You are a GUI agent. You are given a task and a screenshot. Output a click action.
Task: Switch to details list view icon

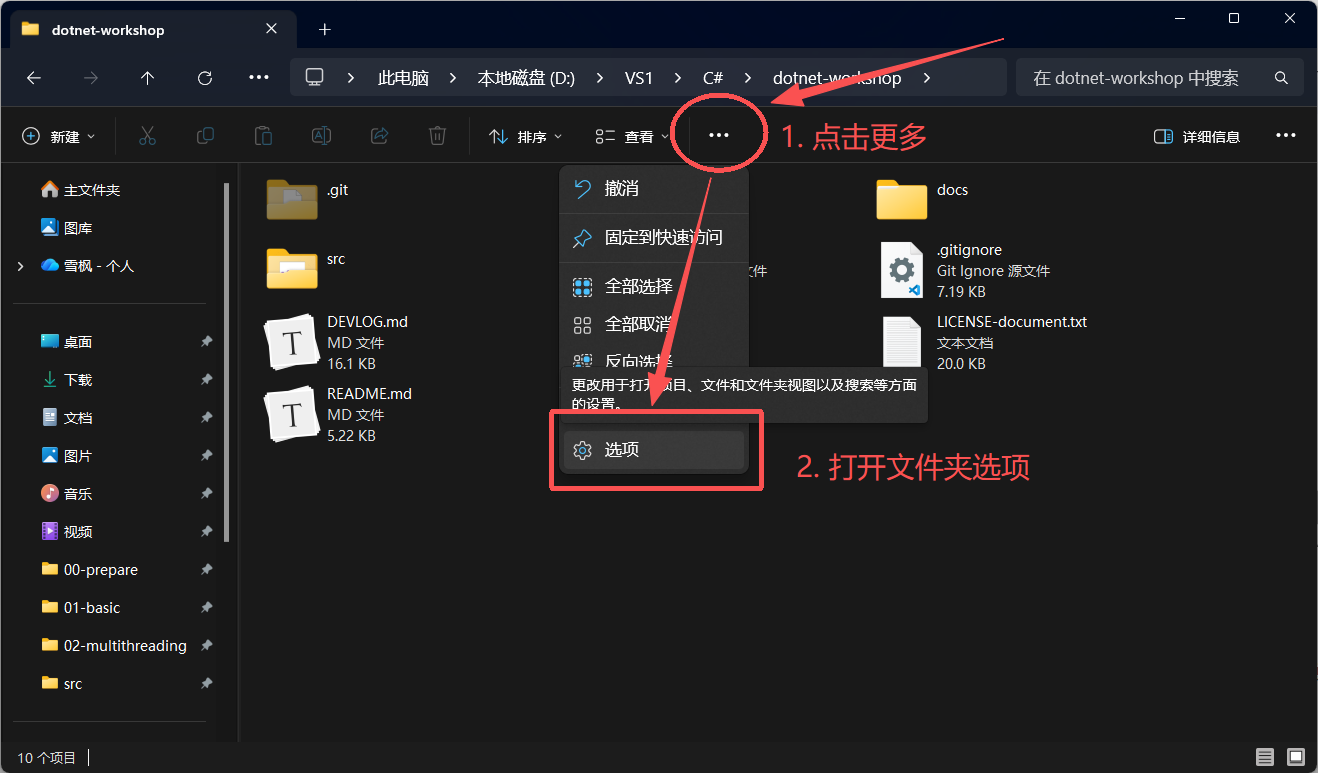coord(1265,756)
